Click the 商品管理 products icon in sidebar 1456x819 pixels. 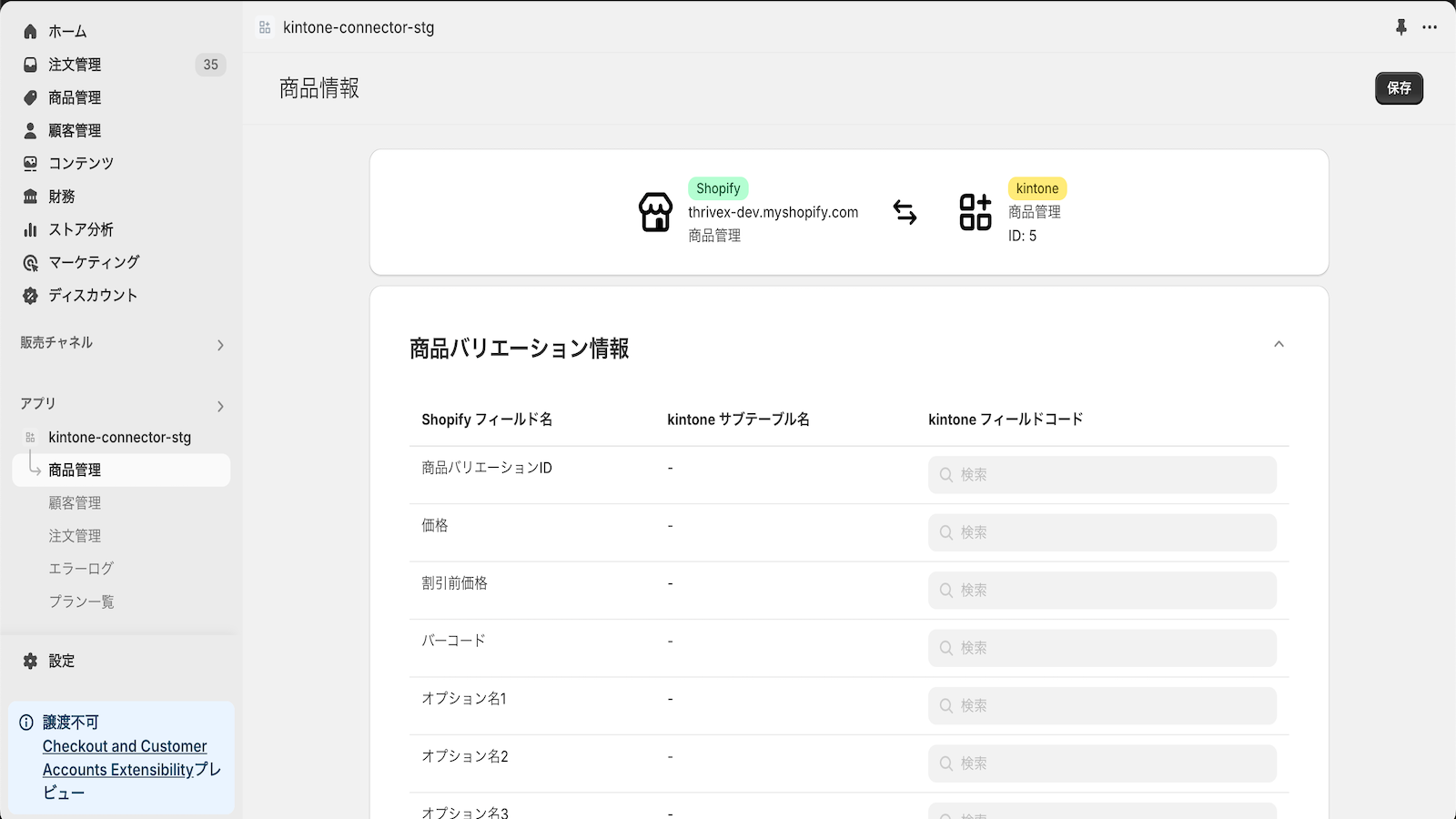[x=30, y=97]
